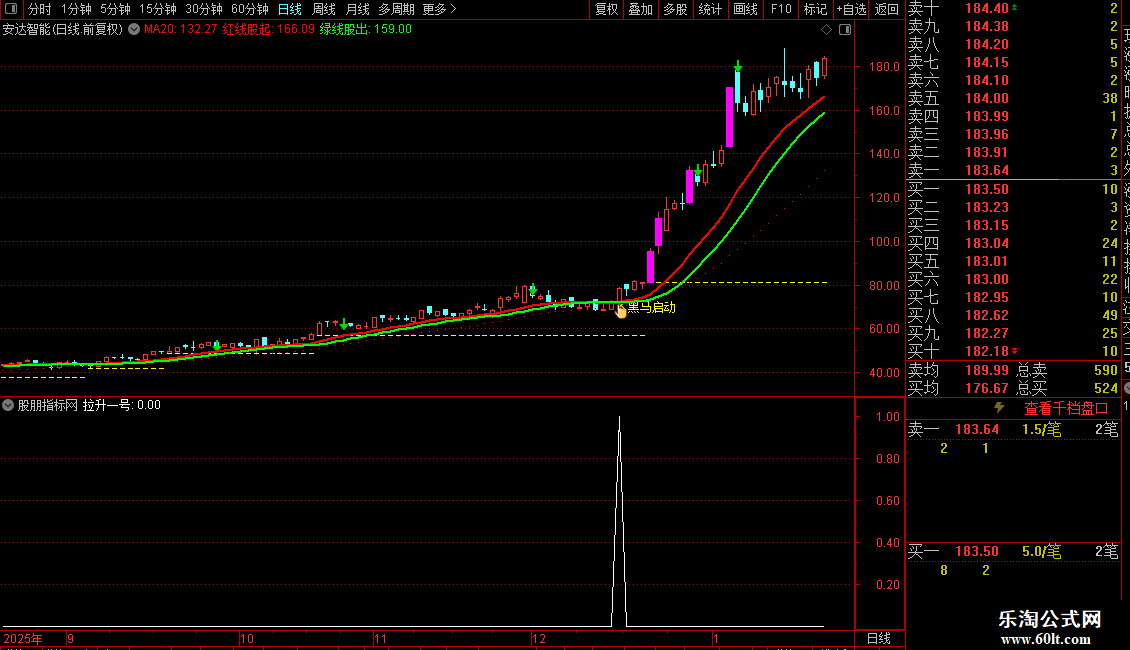Click the 总买 volume 524
The image size is (1130, 650).
(1105, 388)
